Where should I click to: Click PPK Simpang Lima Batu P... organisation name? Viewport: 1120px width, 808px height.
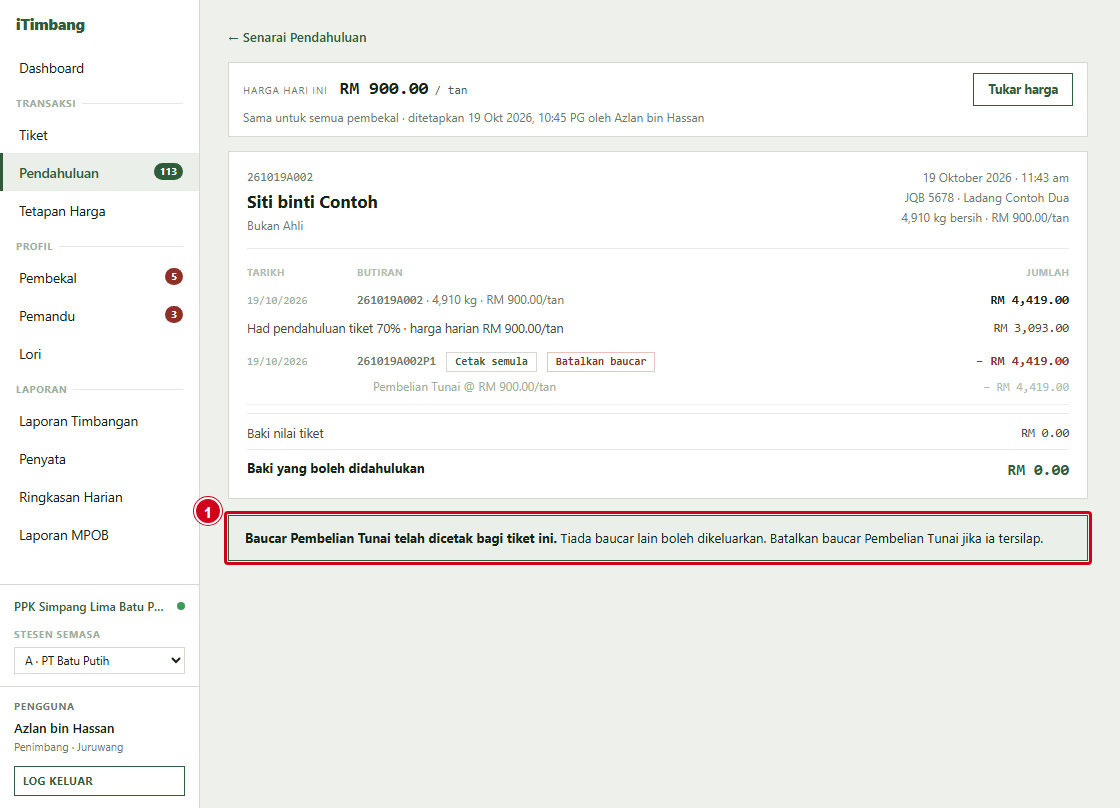click(89, 607)
